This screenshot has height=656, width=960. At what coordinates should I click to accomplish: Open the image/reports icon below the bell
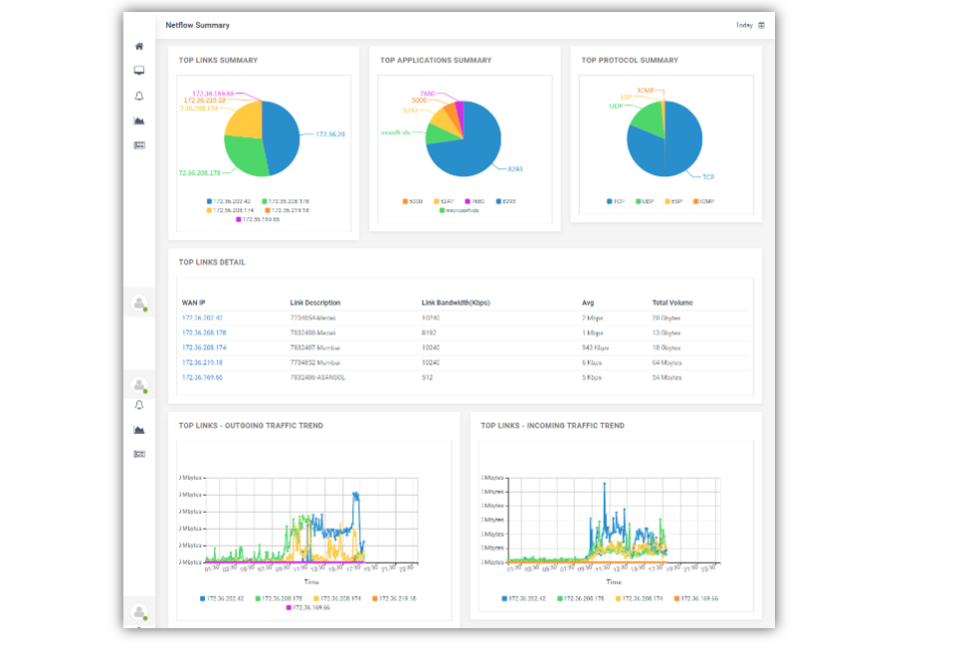coord(140,121)
